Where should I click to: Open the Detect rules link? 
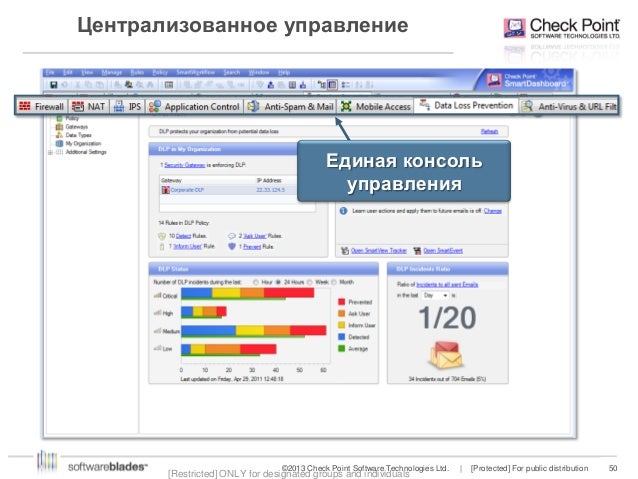(184, 236)
